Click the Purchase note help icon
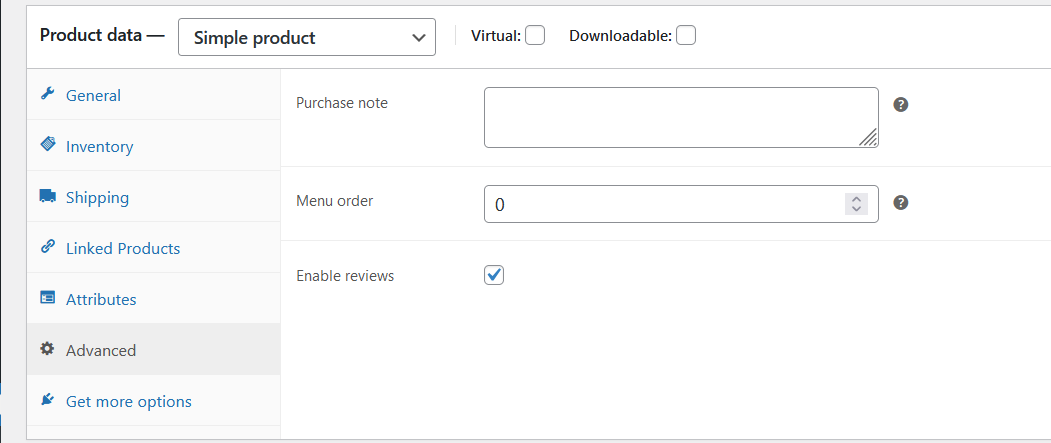 [900, 104]
